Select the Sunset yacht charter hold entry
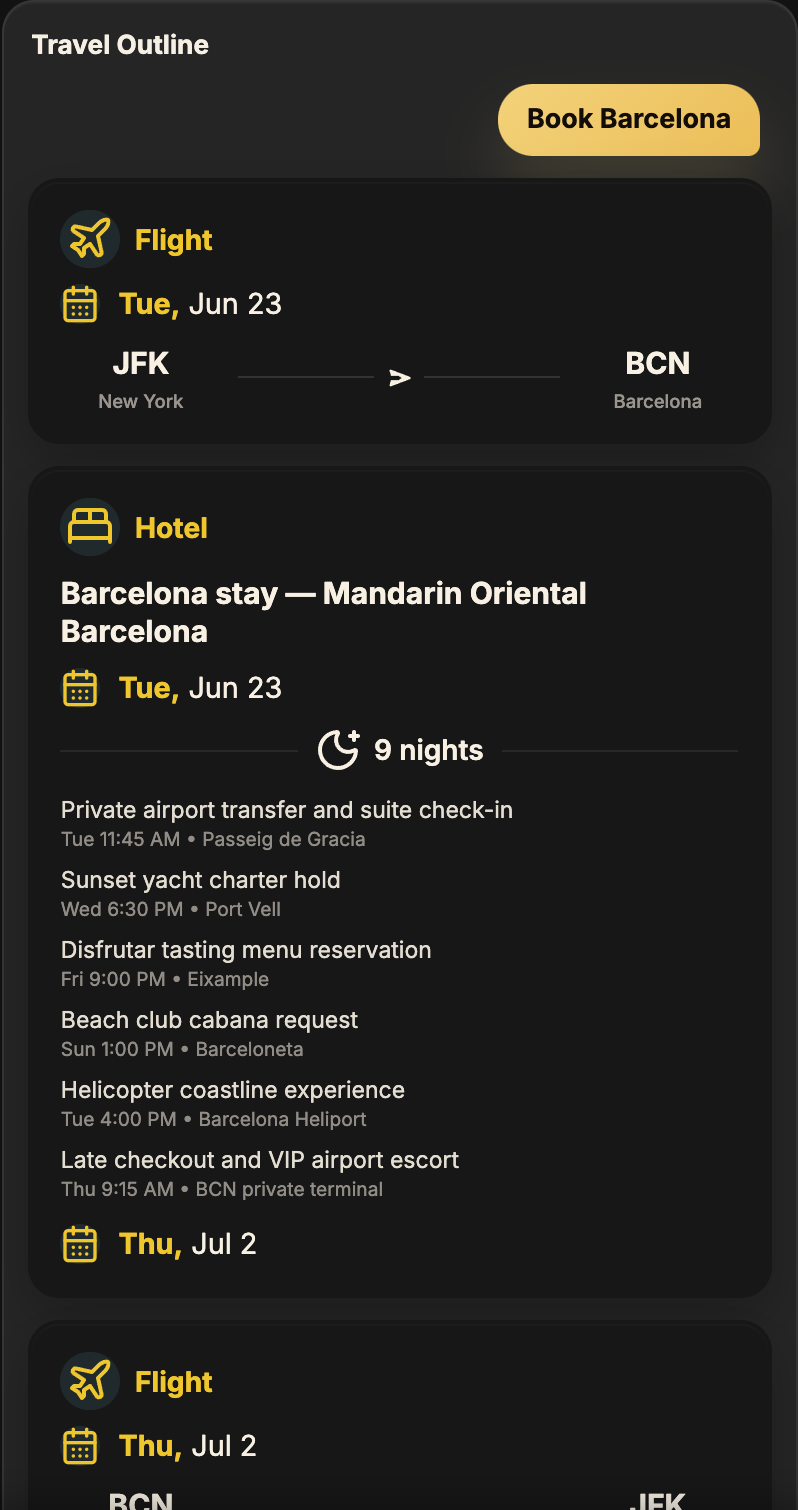798x1510 pixels. (201, 880)
